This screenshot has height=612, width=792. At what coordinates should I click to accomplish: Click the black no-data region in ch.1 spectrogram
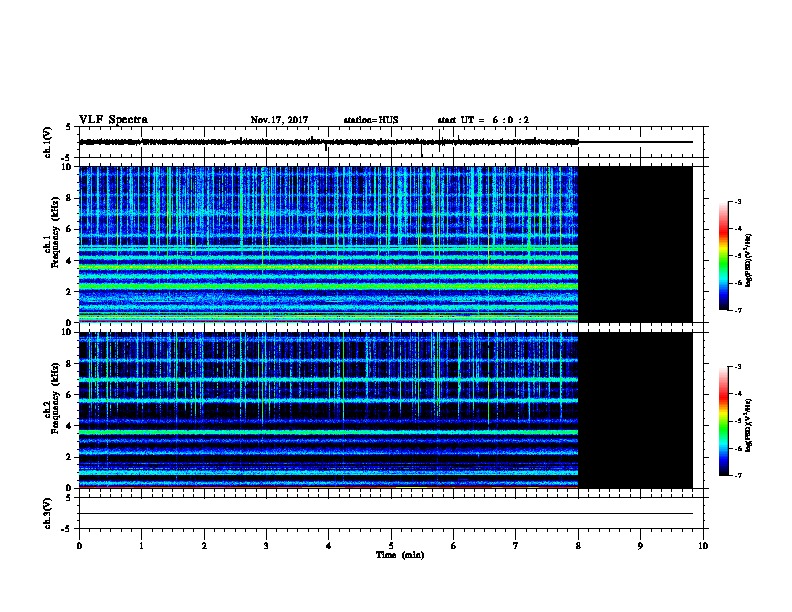[x=635, y=244]
